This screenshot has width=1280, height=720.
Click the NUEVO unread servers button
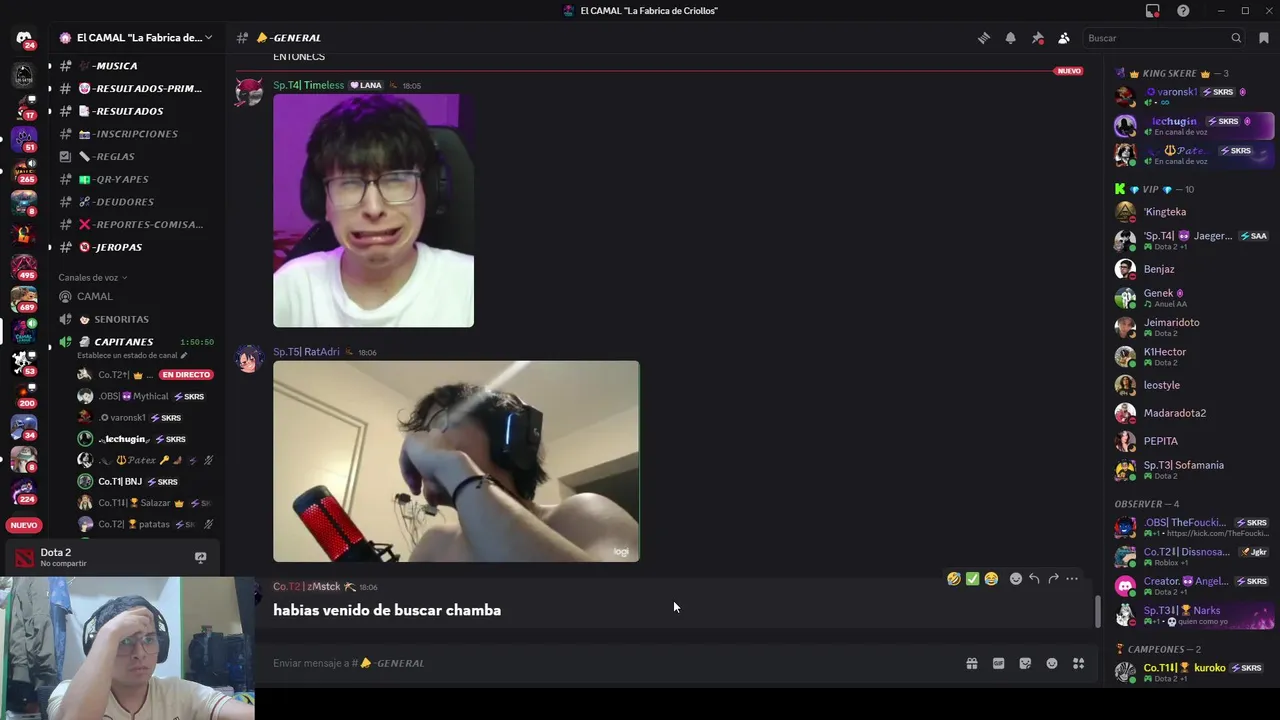pyautogui.click(x=24, y=525)
